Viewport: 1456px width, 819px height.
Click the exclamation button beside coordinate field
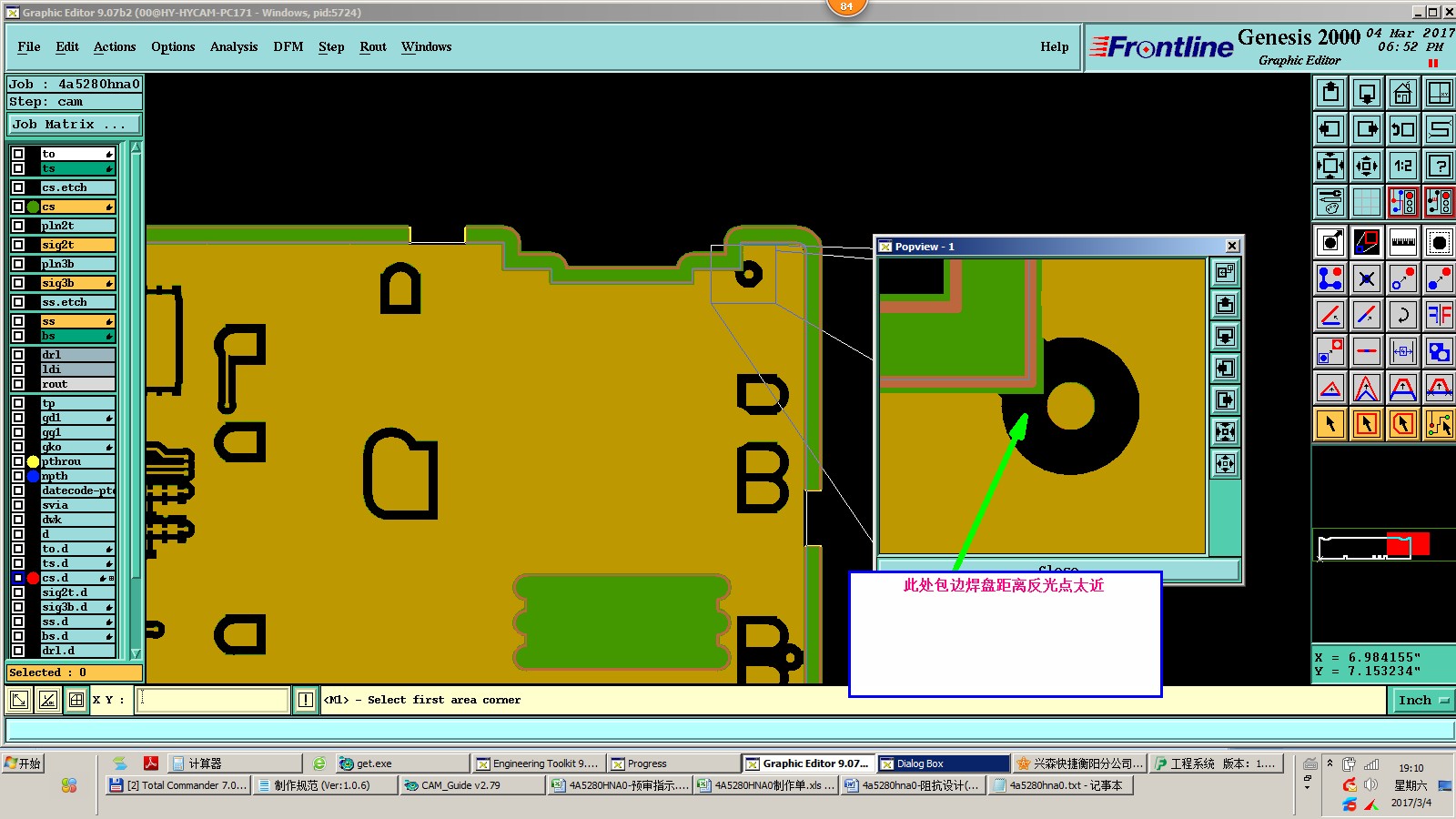pos(306,700)
